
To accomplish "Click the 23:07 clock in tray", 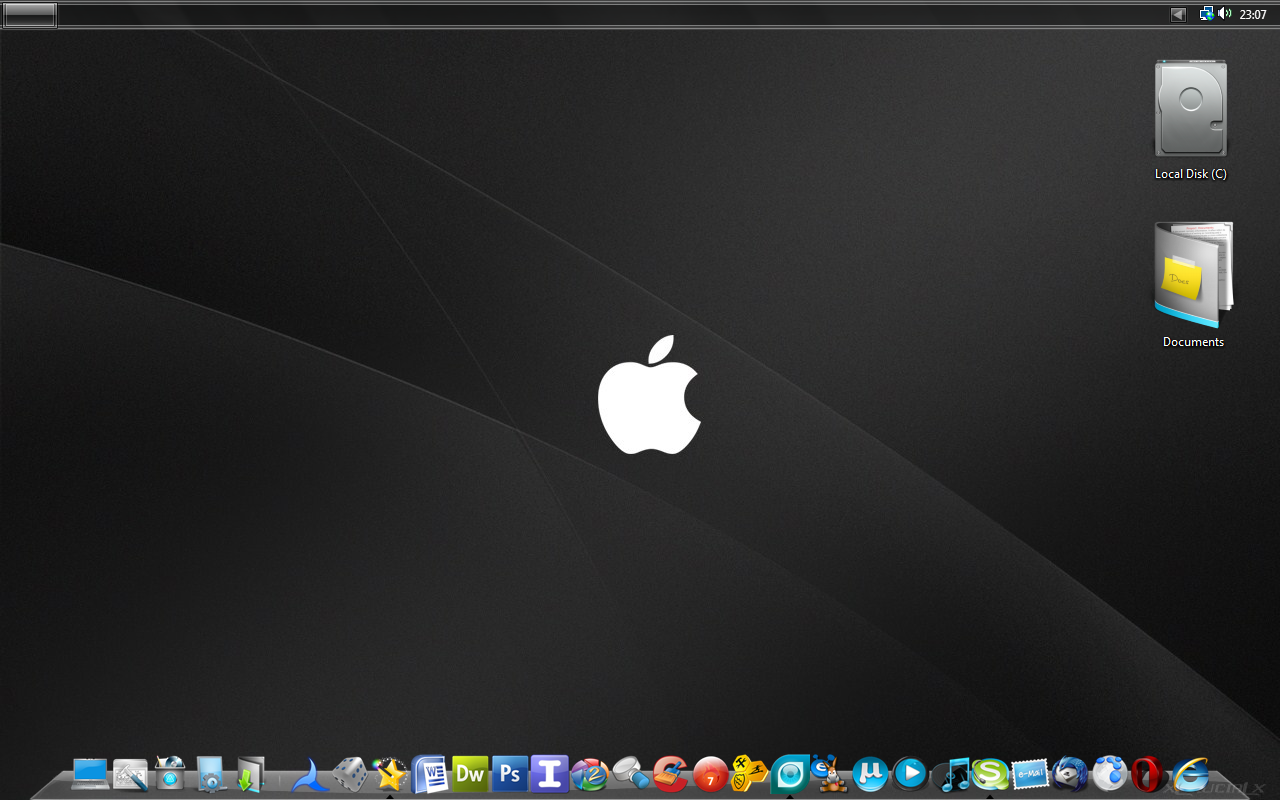I will pos(1253,15).
